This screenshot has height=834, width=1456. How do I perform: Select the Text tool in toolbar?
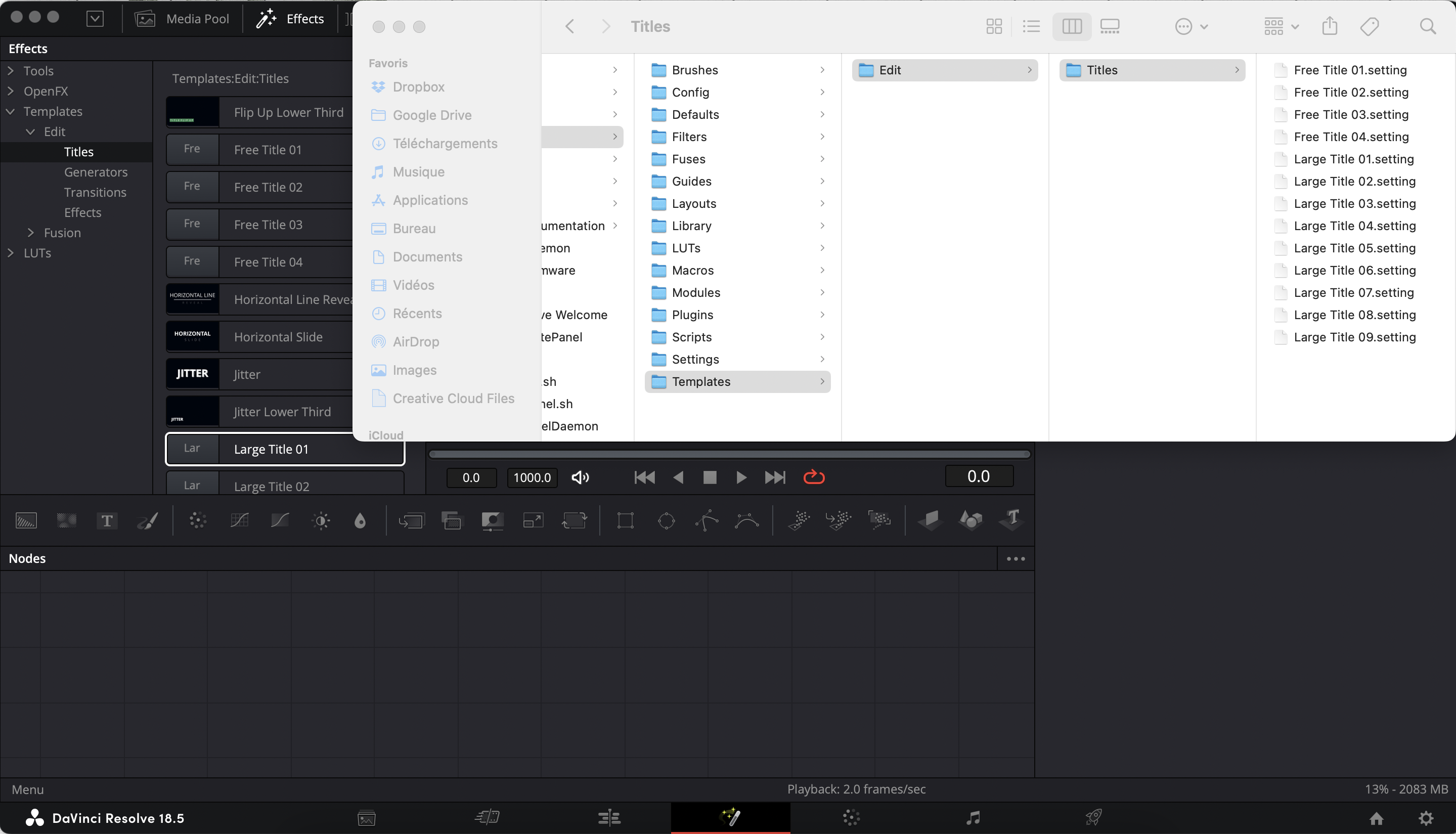(107, 519)
